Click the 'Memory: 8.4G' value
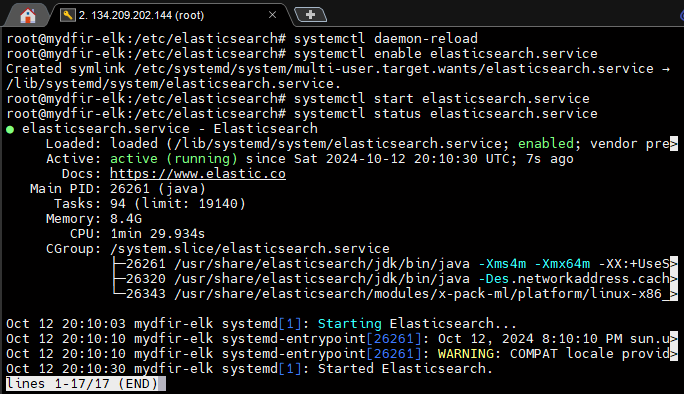Screen dimensions: 684x394 pyautogui.click(x=126, y=219)
